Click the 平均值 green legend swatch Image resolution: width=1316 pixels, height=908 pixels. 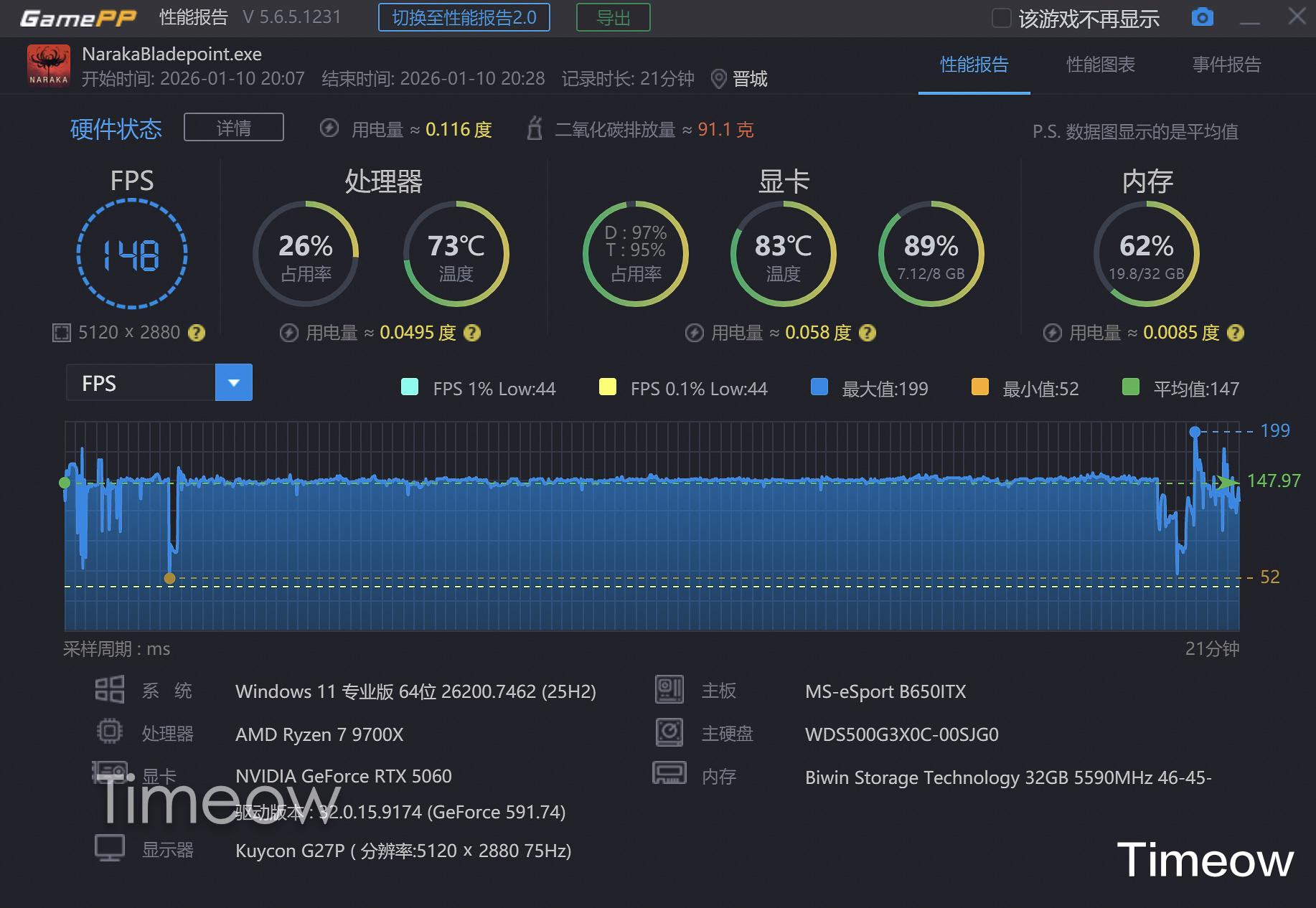[x=1131, y=387]
